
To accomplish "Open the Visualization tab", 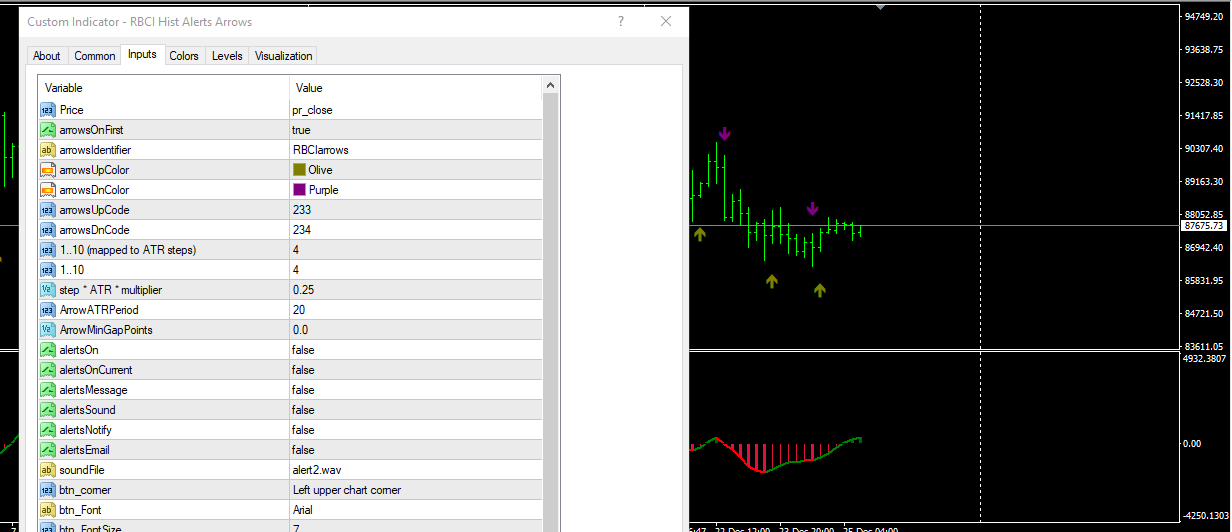I will (x=284, y=56).
